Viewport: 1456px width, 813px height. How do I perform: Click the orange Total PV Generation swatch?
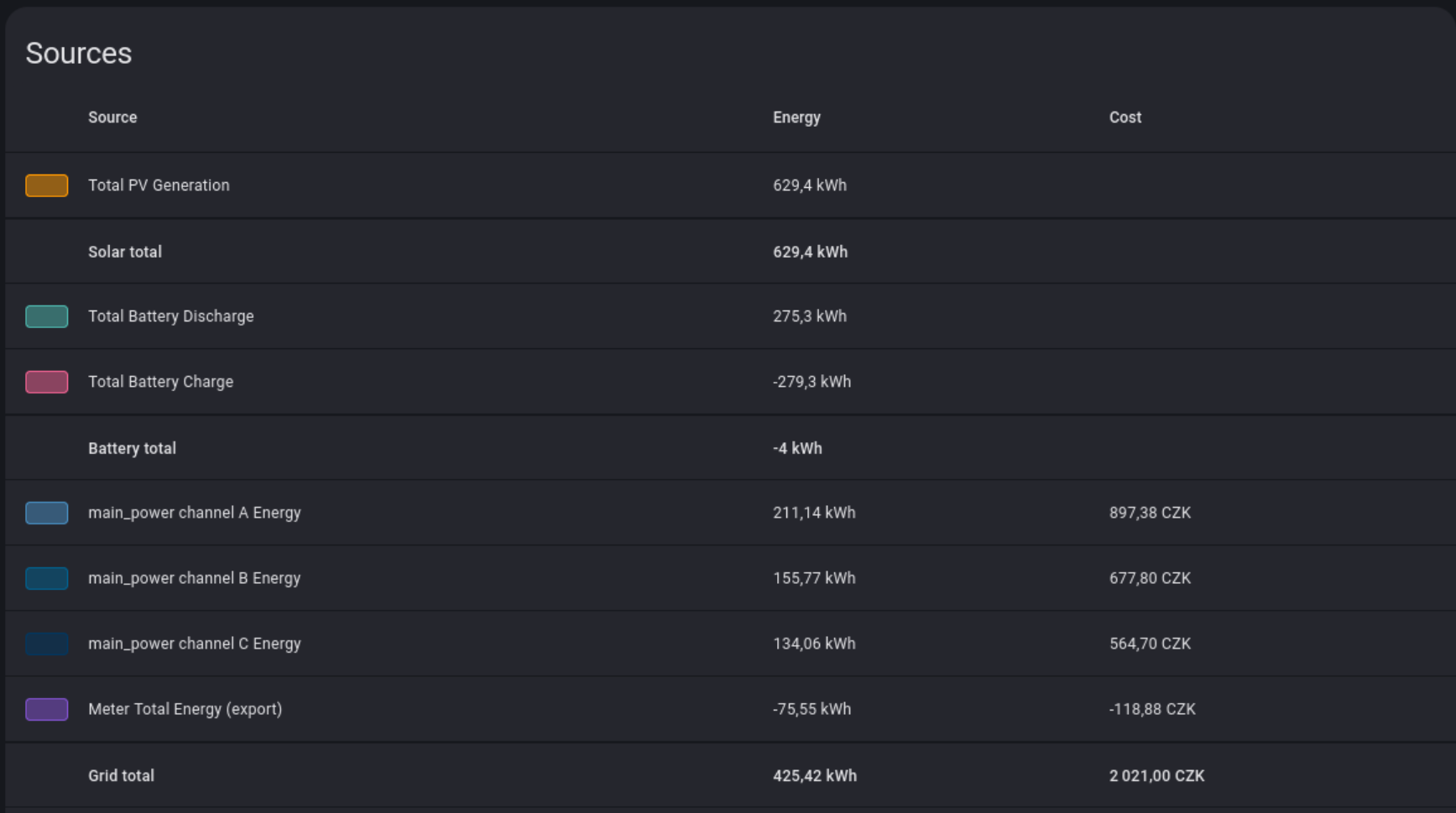click(x=47, y=185)
